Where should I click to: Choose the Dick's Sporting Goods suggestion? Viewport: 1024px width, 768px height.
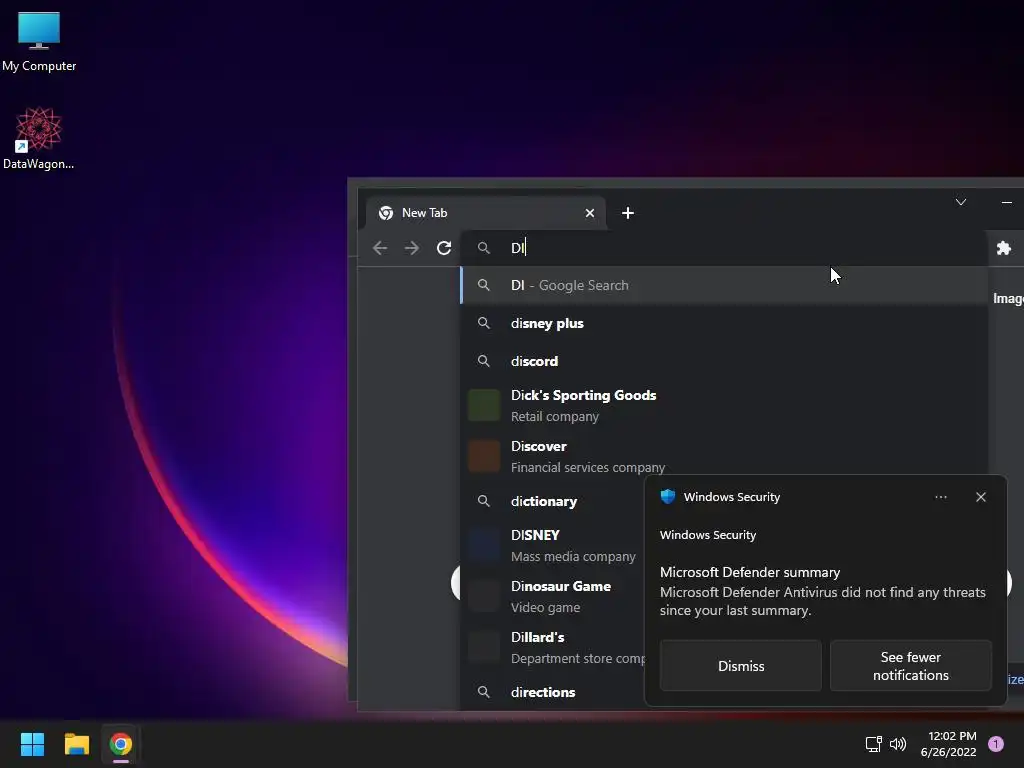724,406
